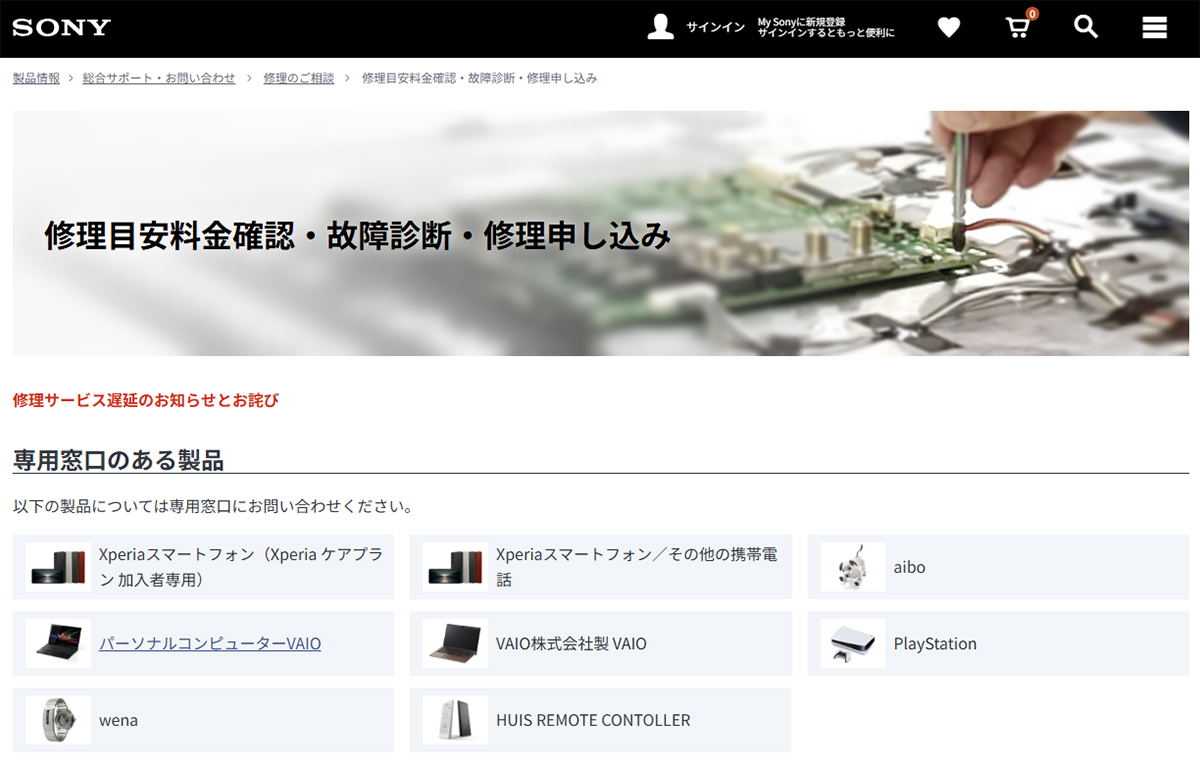
Task: Click the sign-in user icon
Action: pos(660,27)
